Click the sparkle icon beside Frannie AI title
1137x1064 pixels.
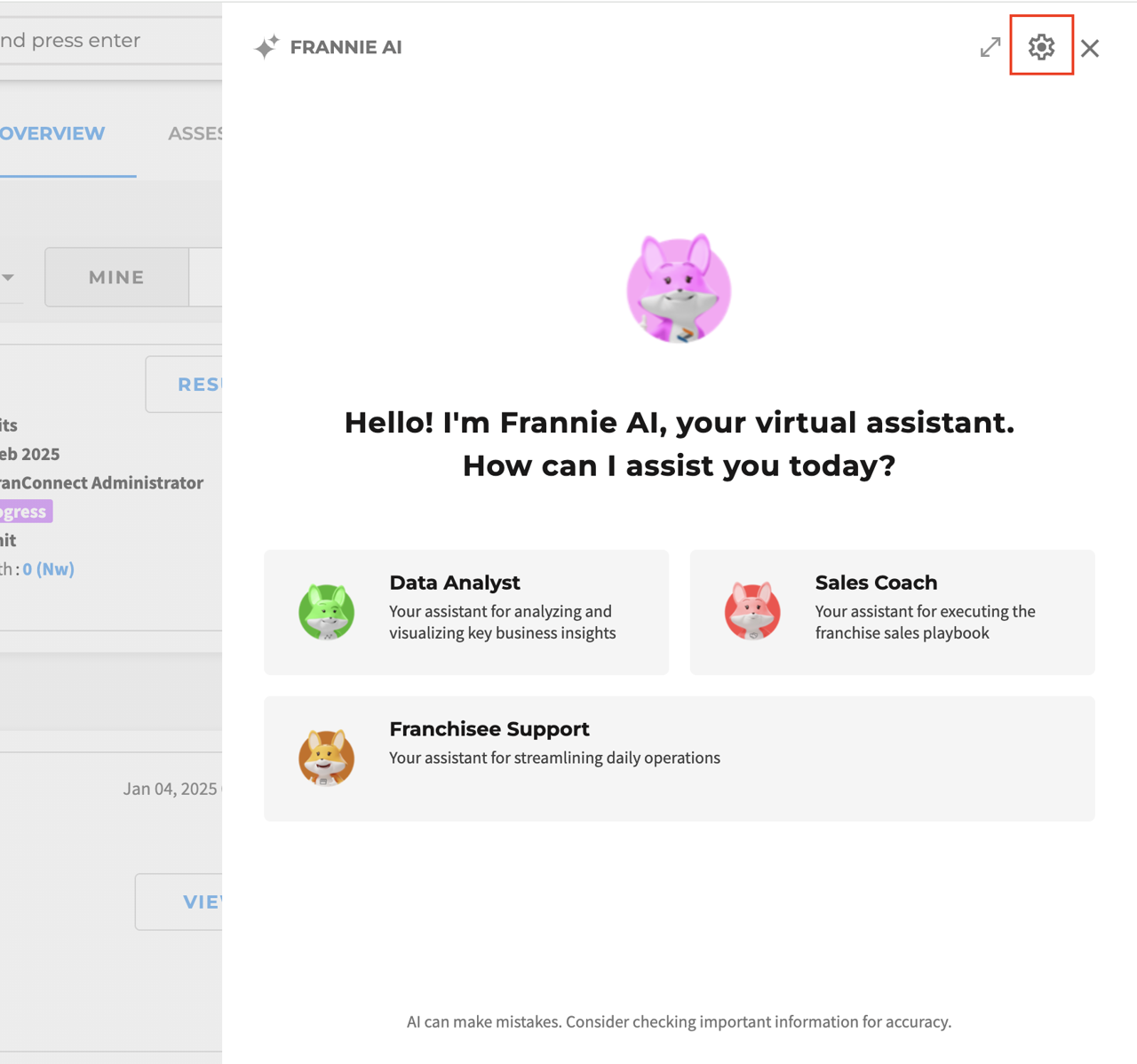tap(266, 47)
